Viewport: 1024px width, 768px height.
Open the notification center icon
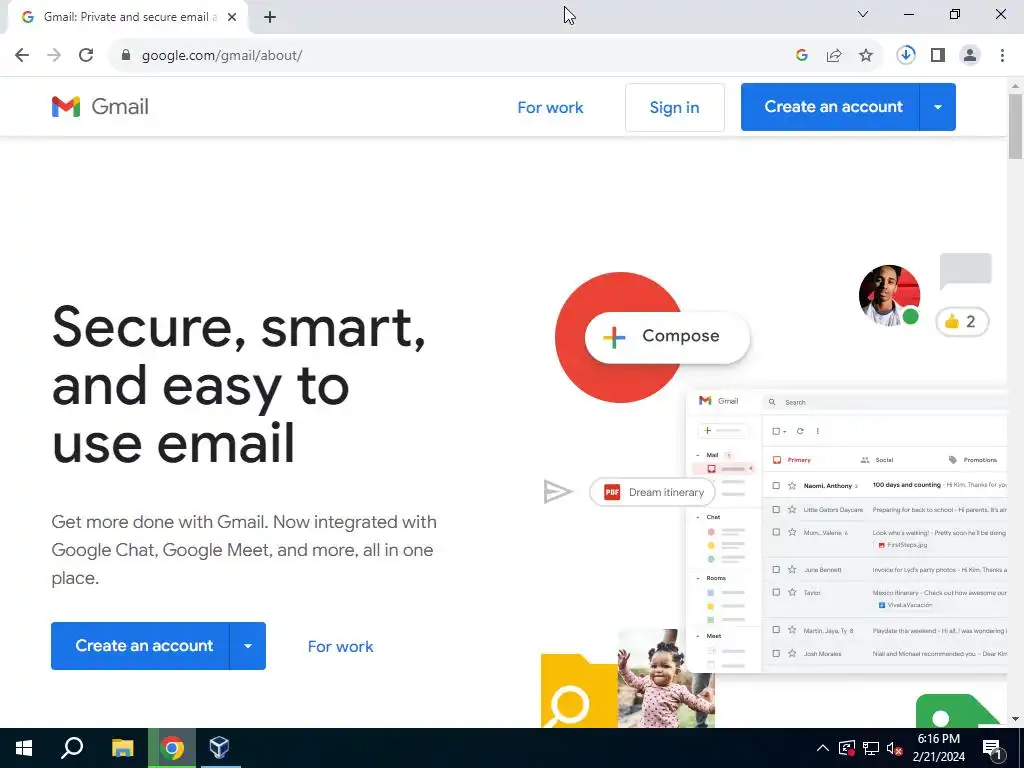pos(992,749)
